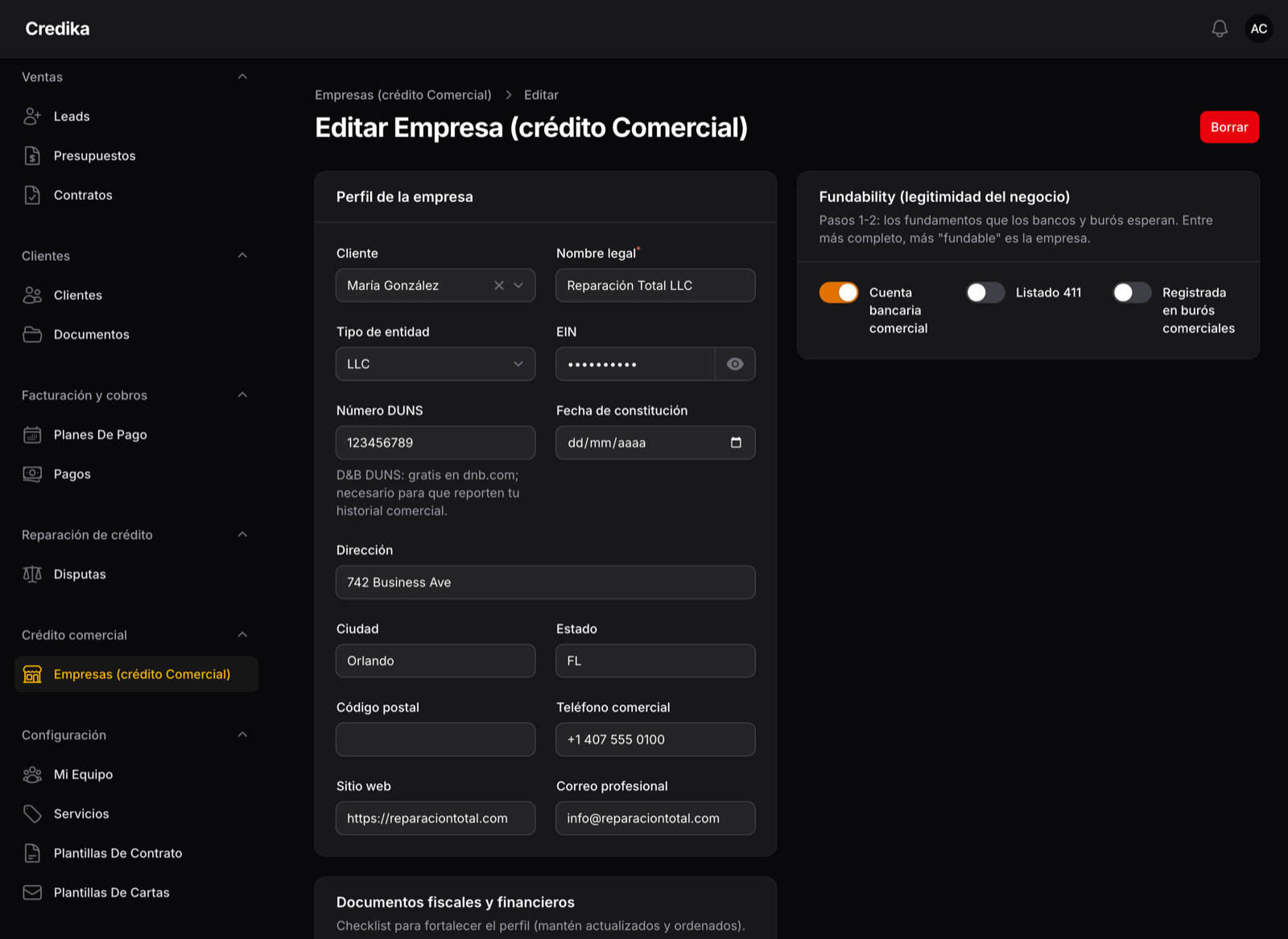
Task: Click the Clientes users icon
Action: [32, 296]
